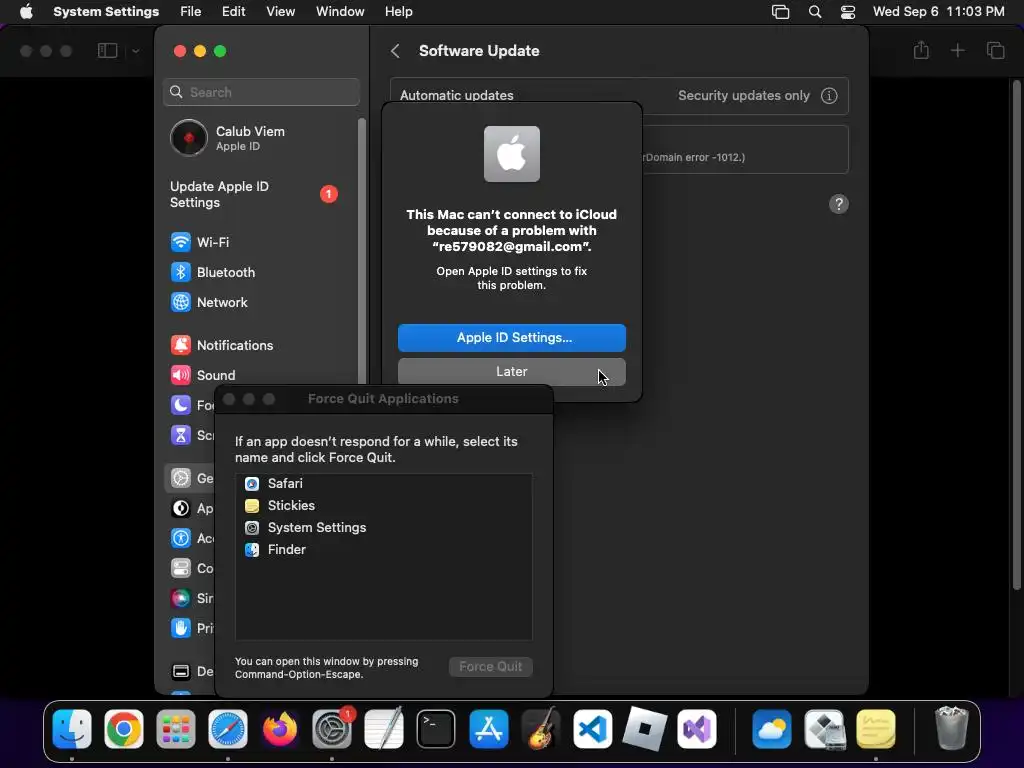Open Appearance icon in sidebar

[181, 509]
